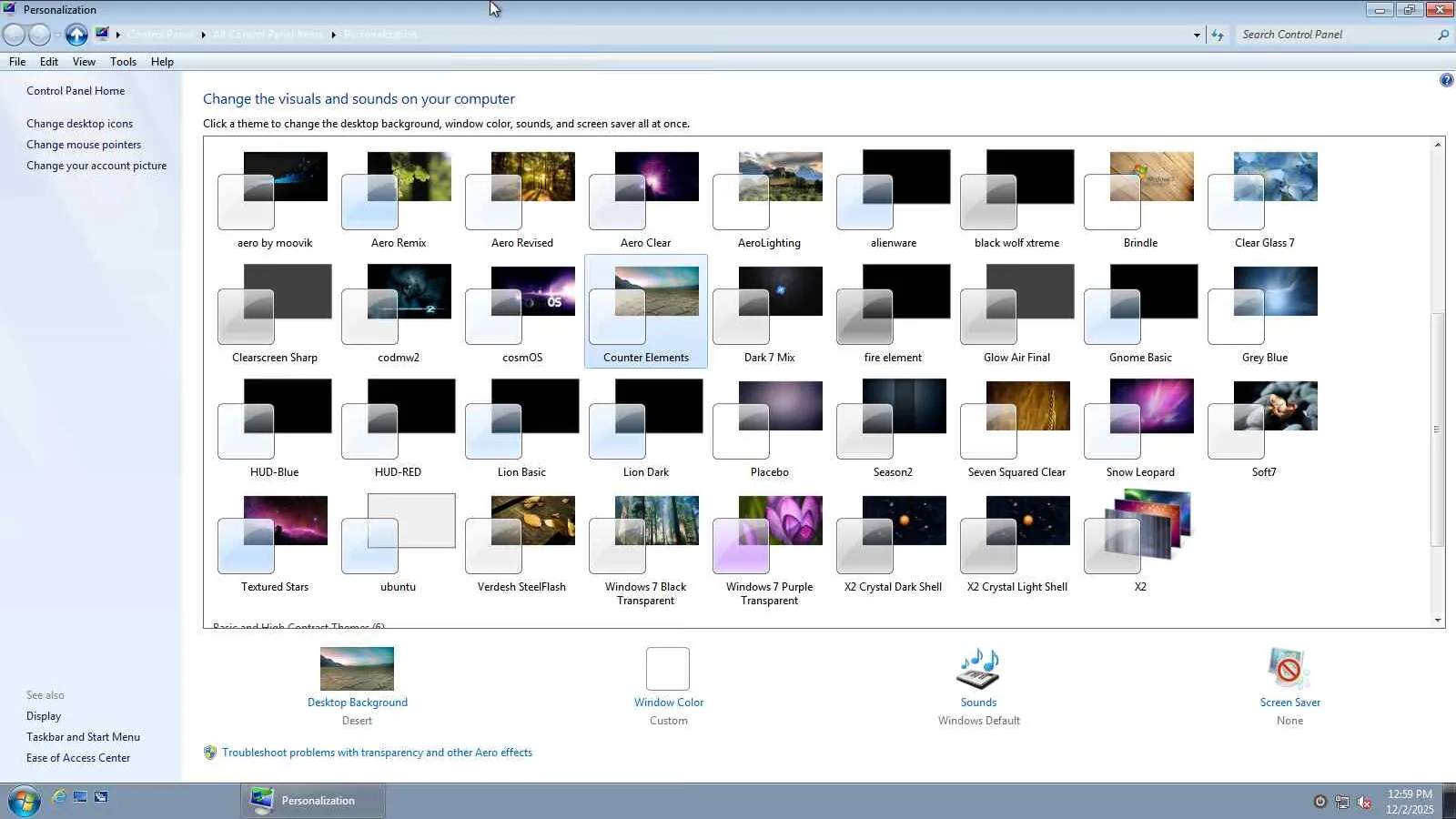Open the Edit menu
The width and height of the screenshot is (1456, 819).
49,62
